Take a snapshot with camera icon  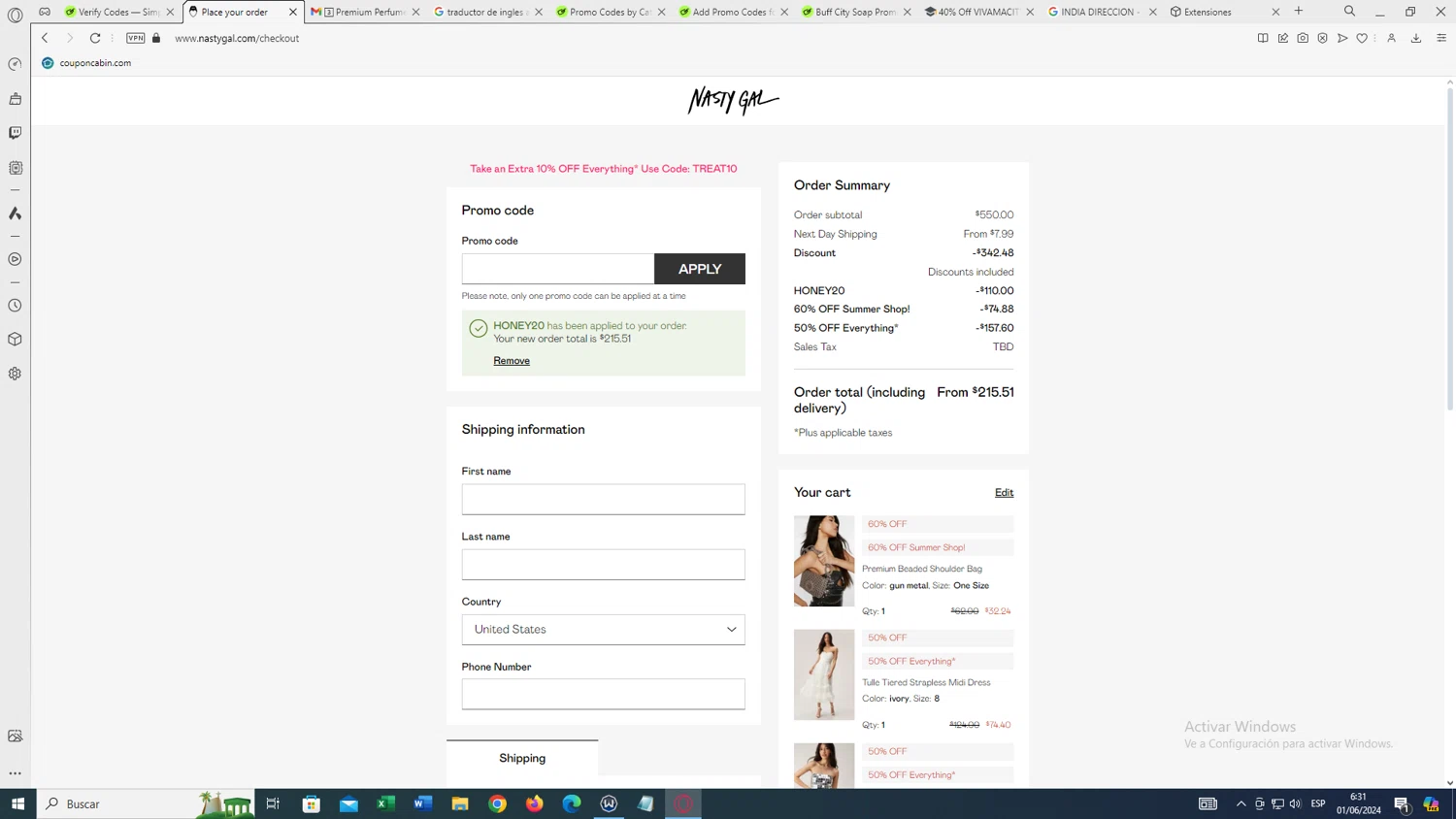click(x=1303, y=38)
